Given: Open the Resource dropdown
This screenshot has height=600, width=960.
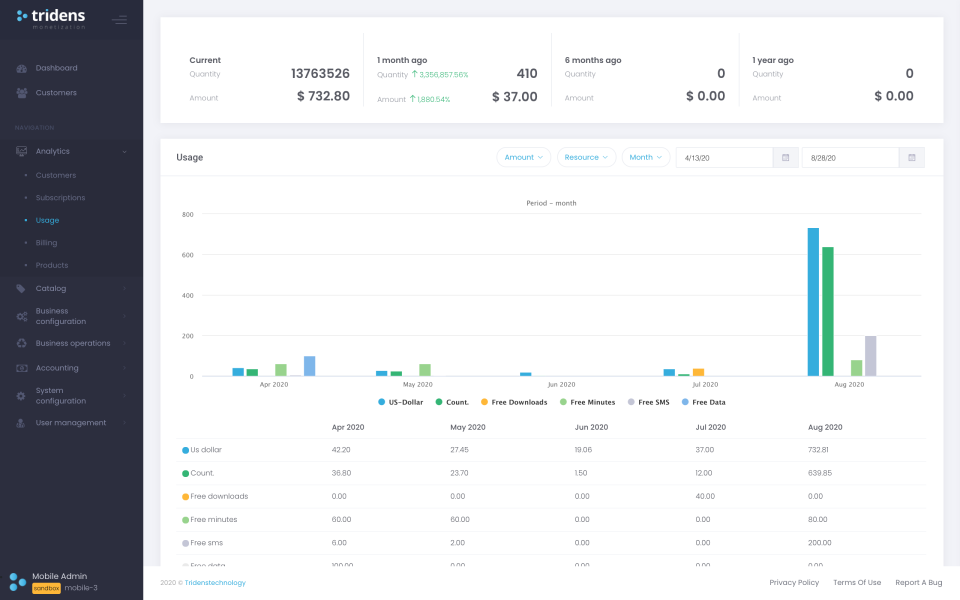Looking at the screenshot, I should [586, 157].
